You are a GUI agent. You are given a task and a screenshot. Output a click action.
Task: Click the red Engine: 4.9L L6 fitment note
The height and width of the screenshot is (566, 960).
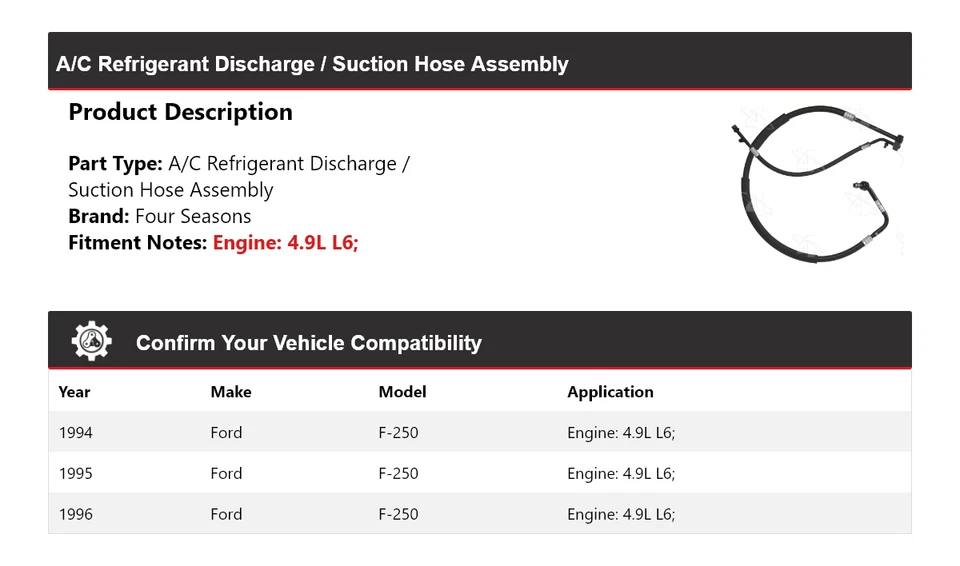[x=285, y=242]
